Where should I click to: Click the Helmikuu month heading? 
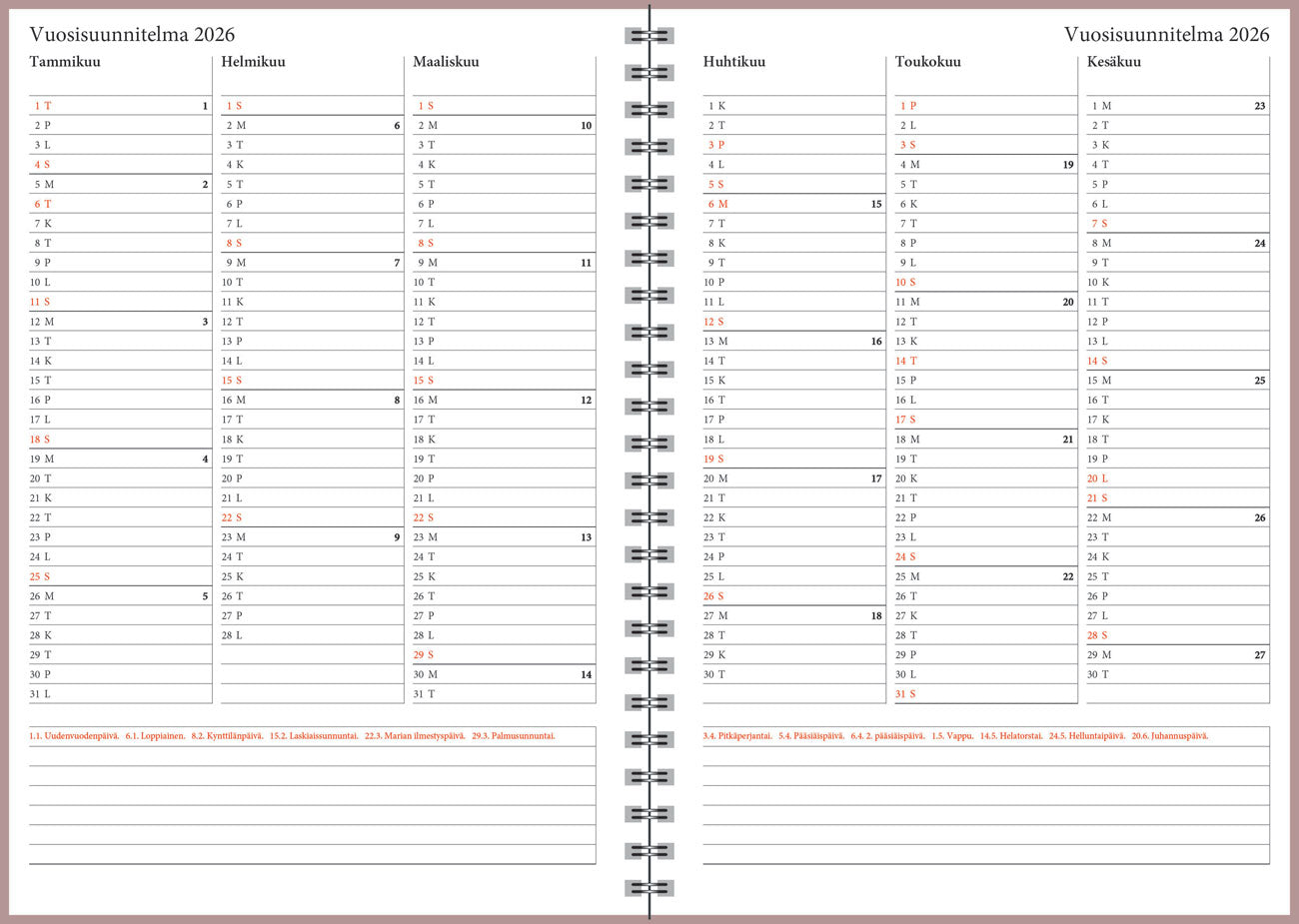[x=253, y=62]
